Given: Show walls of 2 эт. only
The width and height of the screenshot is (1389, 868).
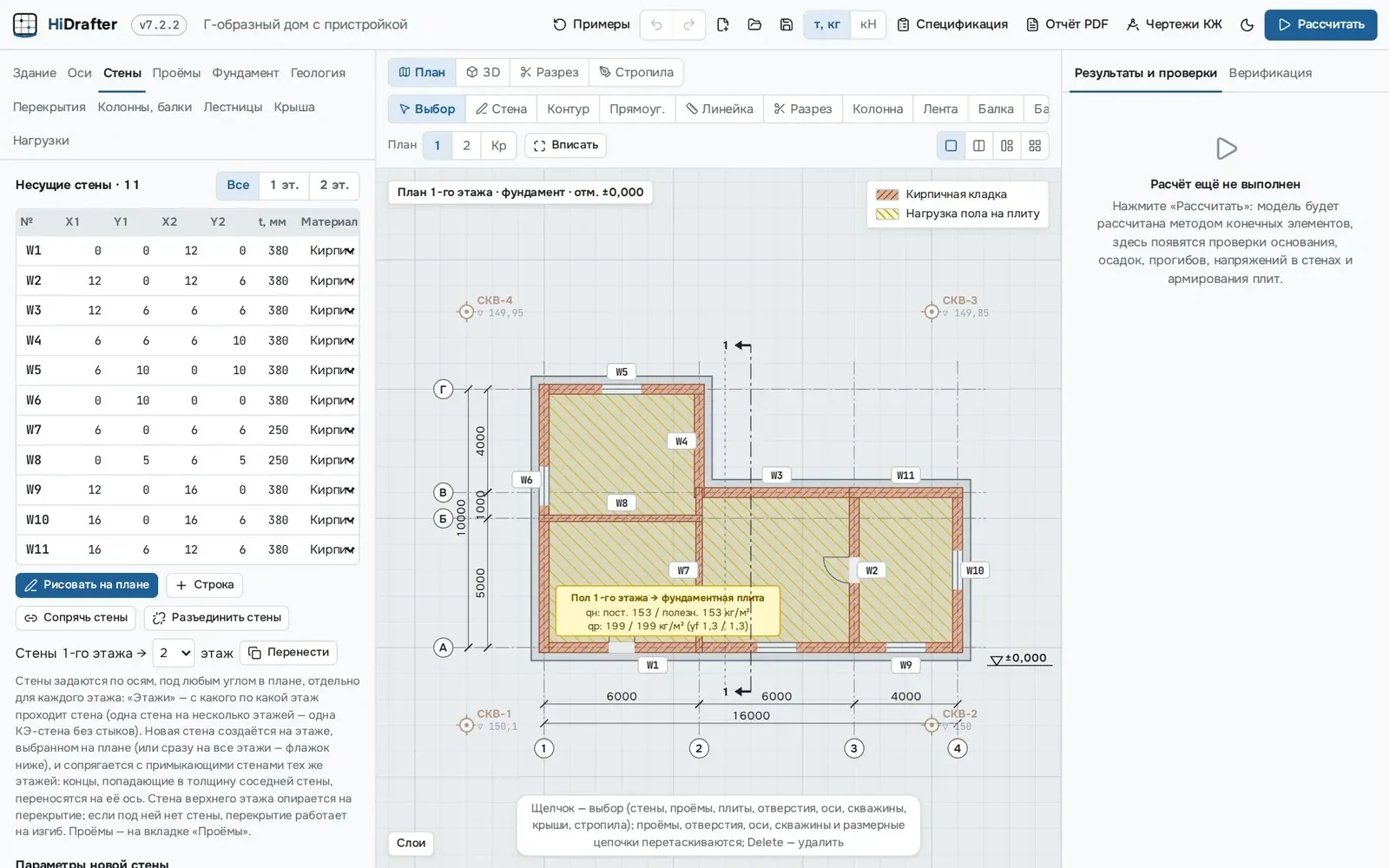Looking at the screenshot, I should tap(334, 185).
